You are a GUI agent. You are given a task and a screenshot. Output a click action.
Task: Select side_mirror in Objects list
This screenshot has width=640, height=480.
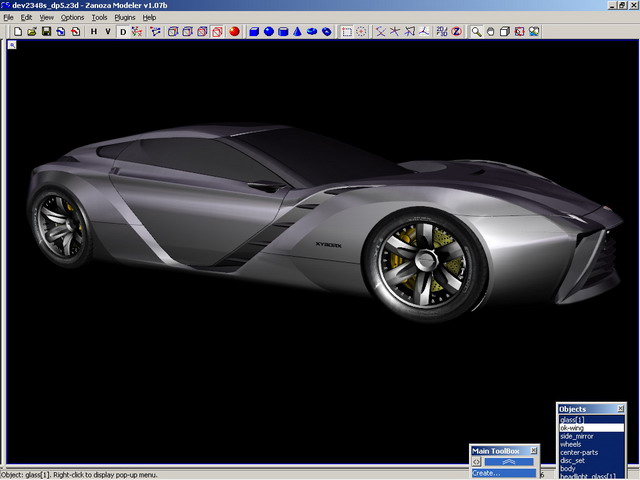578,436
